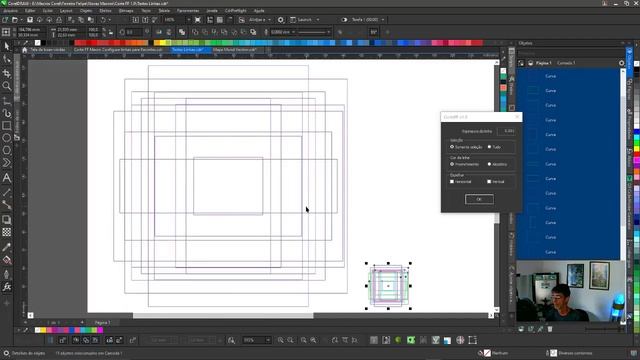Viewport: 640px width, 360px height.
Task: Select the Interactive Fill bucket tool
Action: click(x=7, y=260)
